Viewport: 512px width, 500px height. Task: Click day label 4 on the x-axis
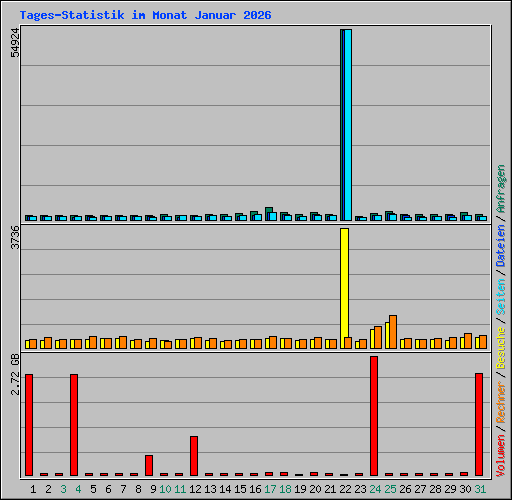click(x=78, y=489)
